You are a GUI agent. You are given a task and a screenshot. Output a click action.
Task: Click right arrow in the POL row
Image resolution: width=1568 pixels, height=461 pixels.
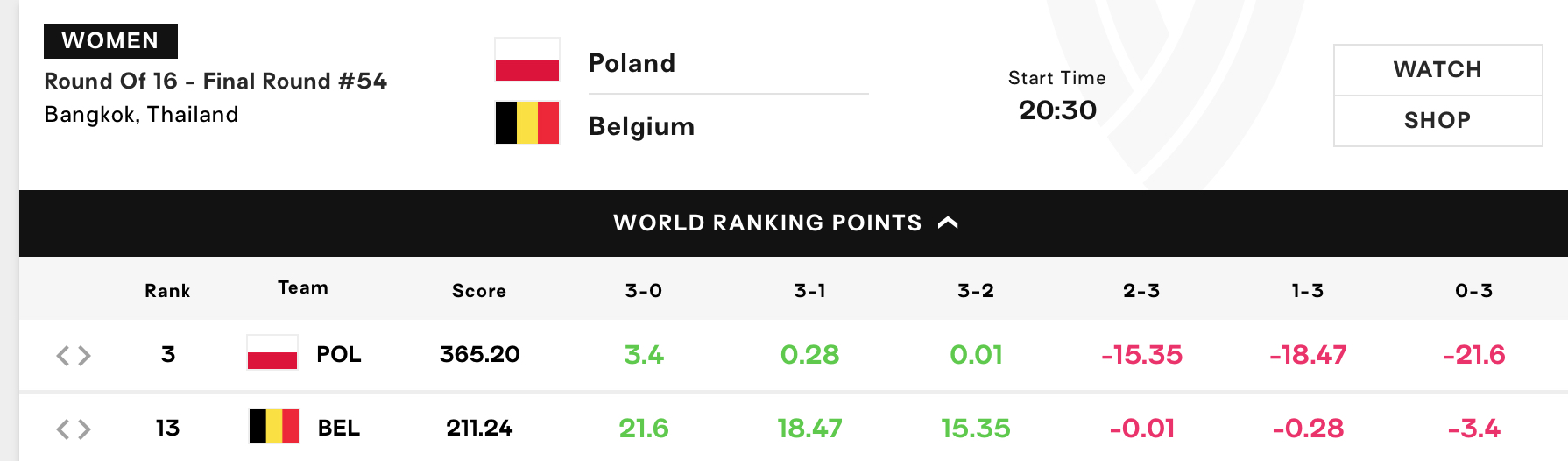tap(84, 355)
